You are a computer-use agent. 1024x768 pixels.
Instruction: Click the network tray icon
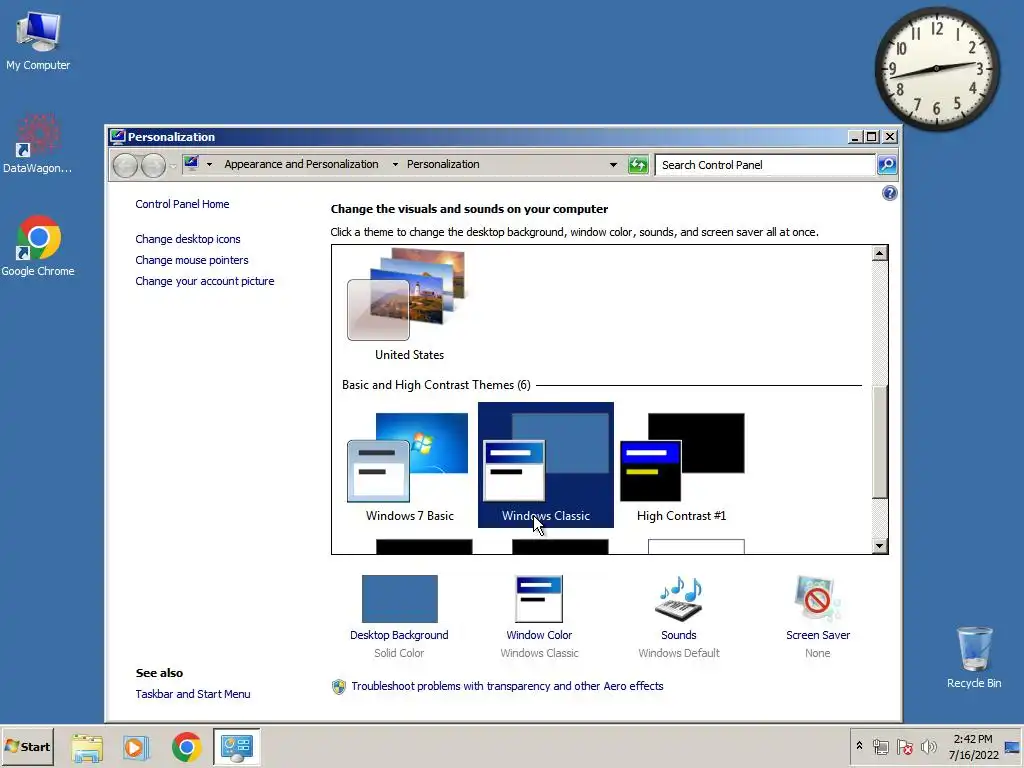point(880,747)
